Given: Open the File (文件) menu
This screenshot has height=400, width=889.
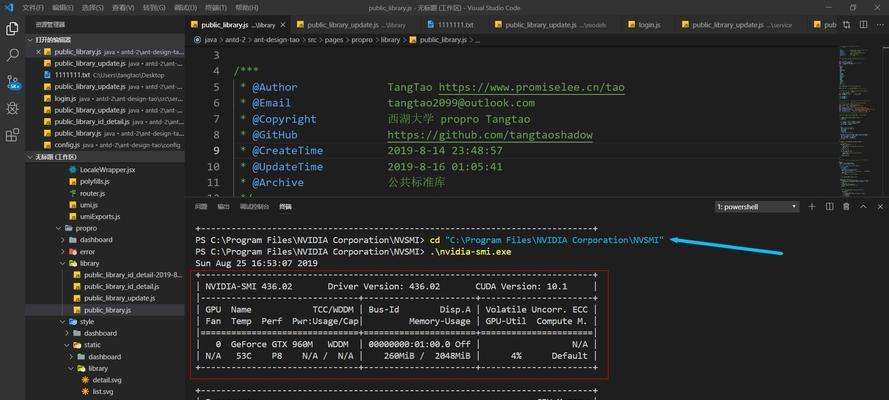Looking at the screenshot, I should click(x=33, y=8).
